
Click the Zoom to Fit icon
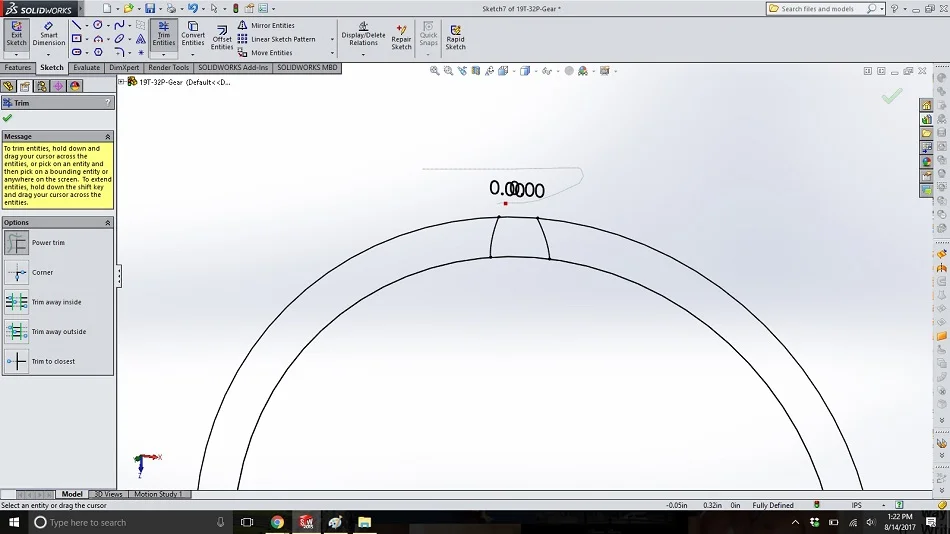point(434,71)
